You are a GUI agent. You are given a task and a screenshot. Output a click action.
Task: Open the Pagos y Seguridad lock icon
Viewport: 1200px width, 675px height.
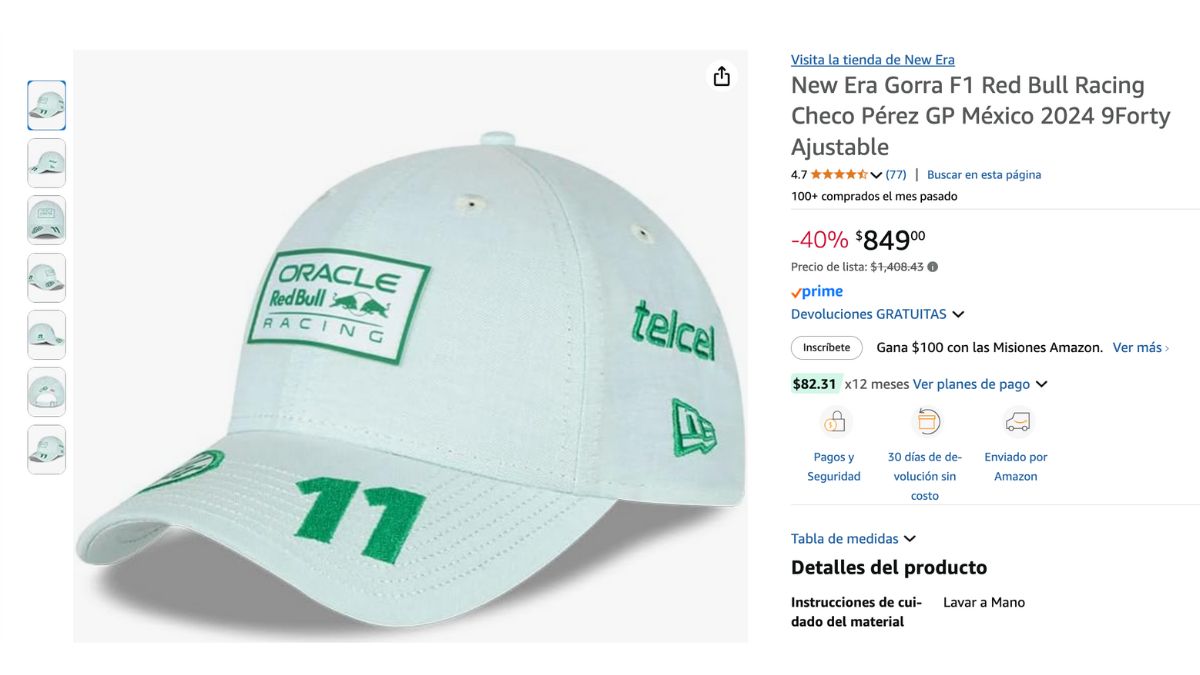tap(834, 423)
